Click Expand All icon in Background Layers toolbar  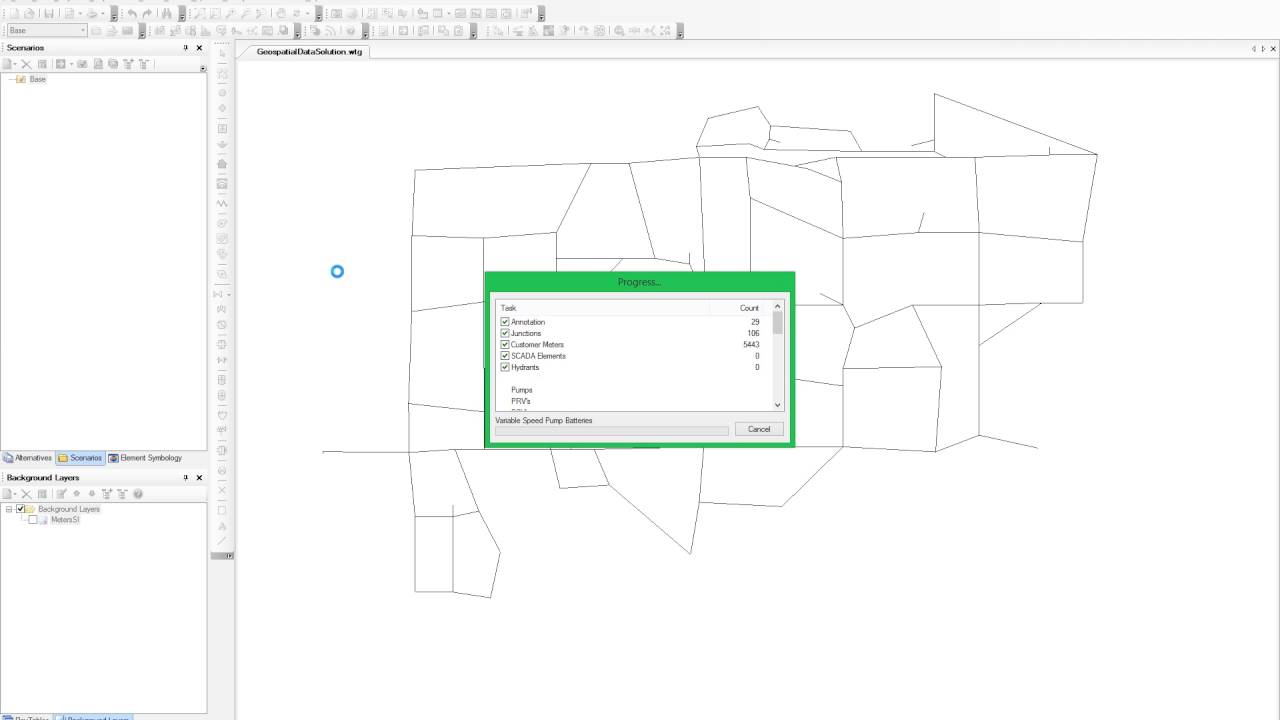click(x=107, y=494)
